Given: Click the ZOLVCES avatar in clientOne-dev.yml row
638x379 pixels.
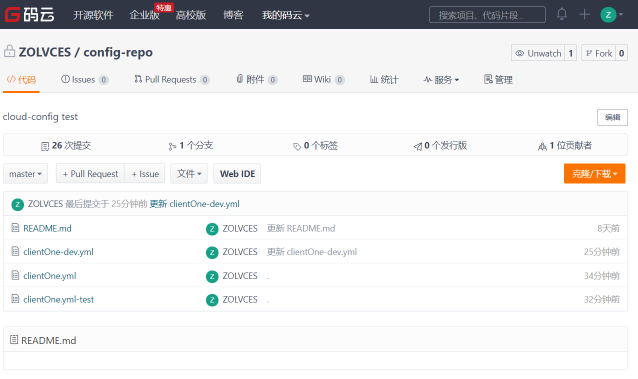Looking at the screenshot, I should point(212,252).
